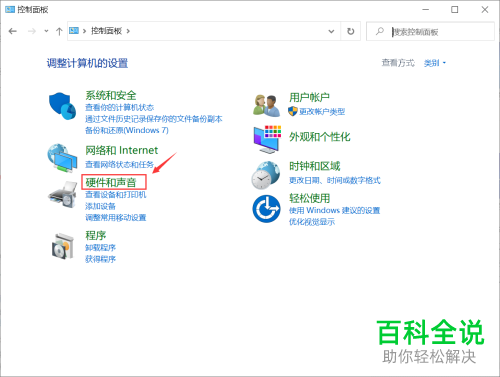Open 通过文件历史记录保存你的文件备份副本 link

pyautogui.click(x=154, y=119)
